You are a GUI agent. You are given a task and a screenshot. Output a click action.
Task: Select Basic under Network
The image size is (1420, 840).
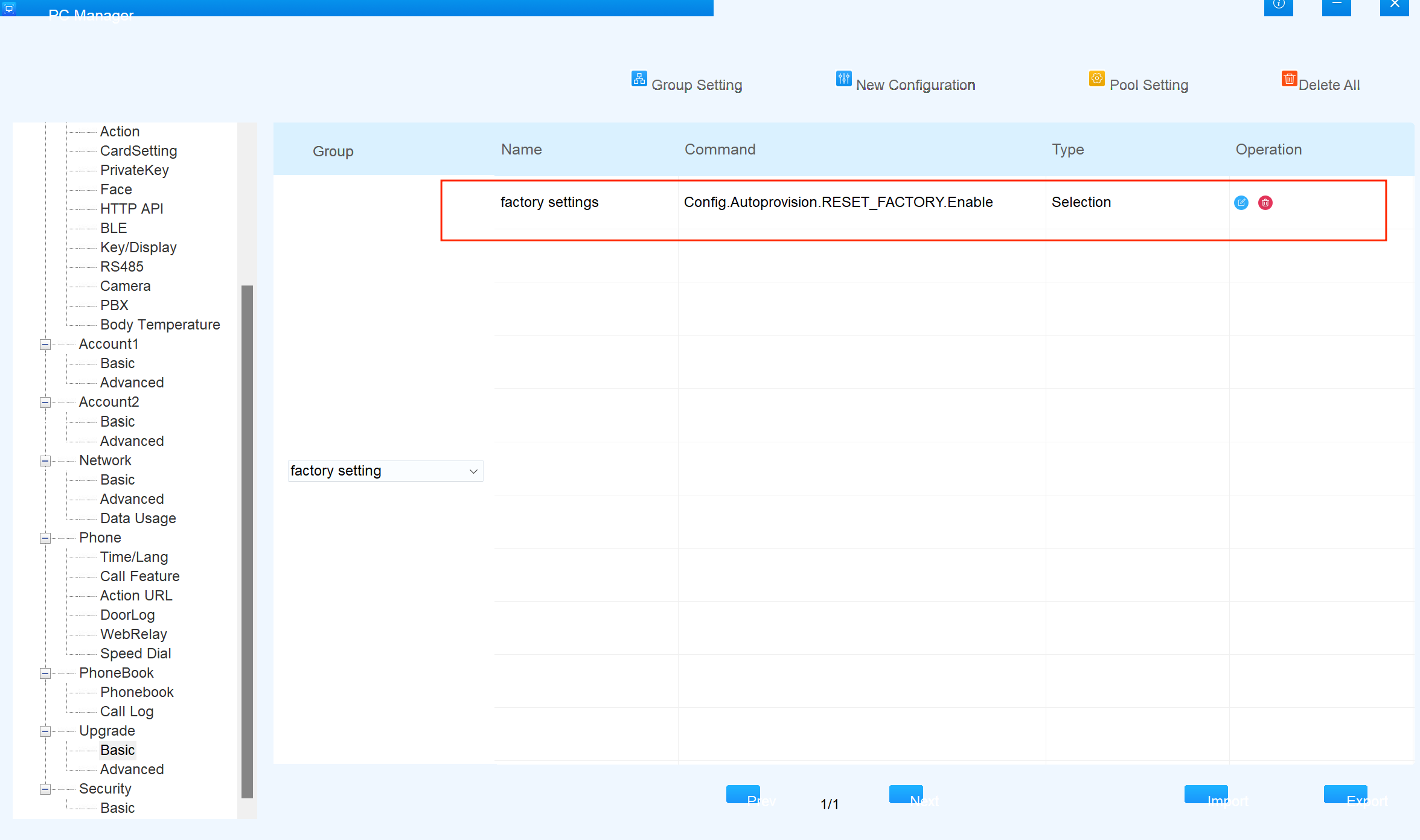117,480
